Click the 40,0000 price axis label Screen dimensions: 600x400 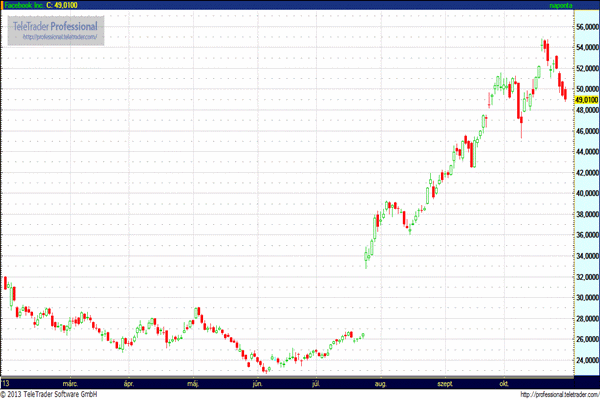tap(587, 193)
